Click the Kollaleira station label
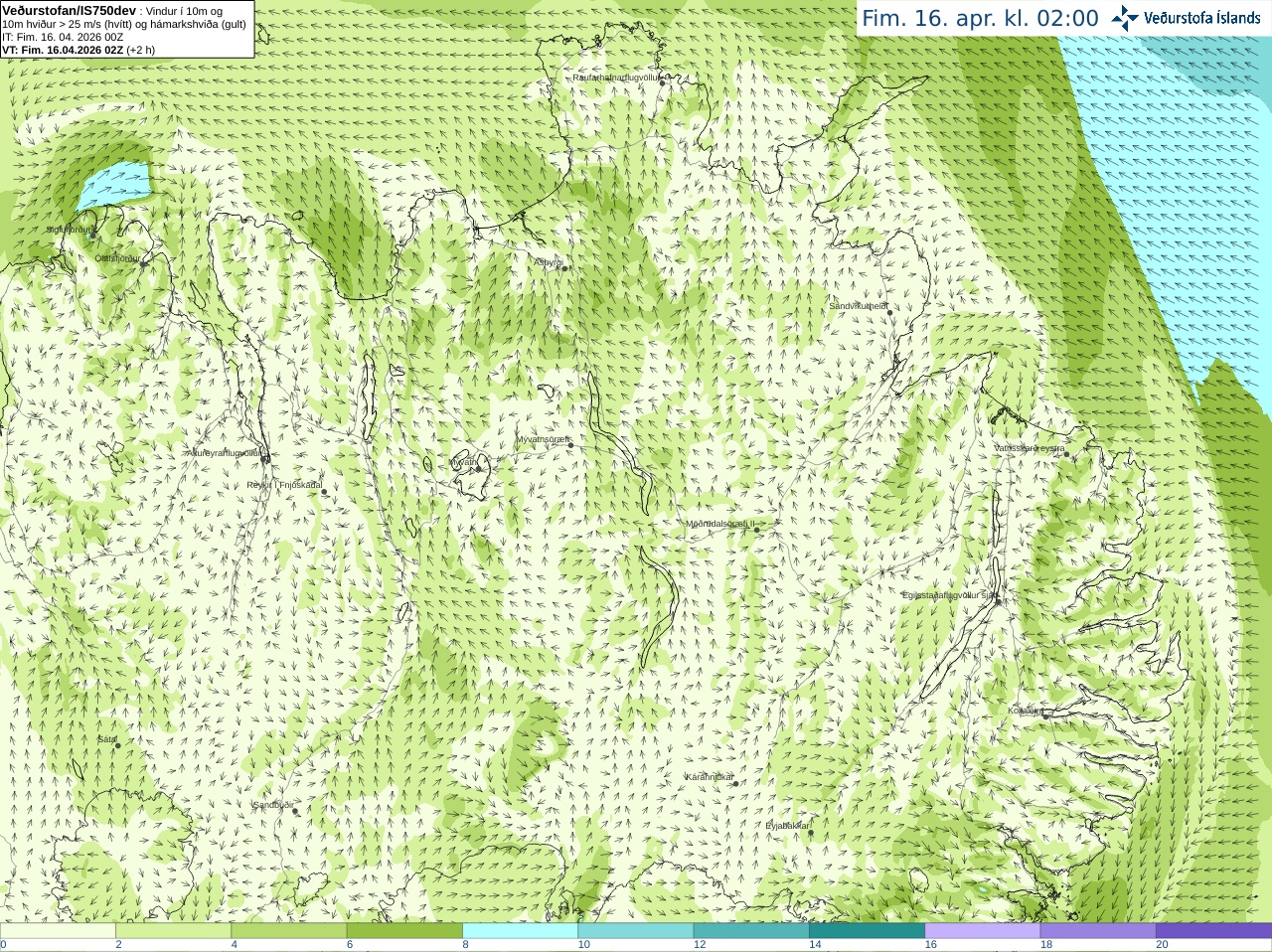1272x952 pixels. 1026,711
